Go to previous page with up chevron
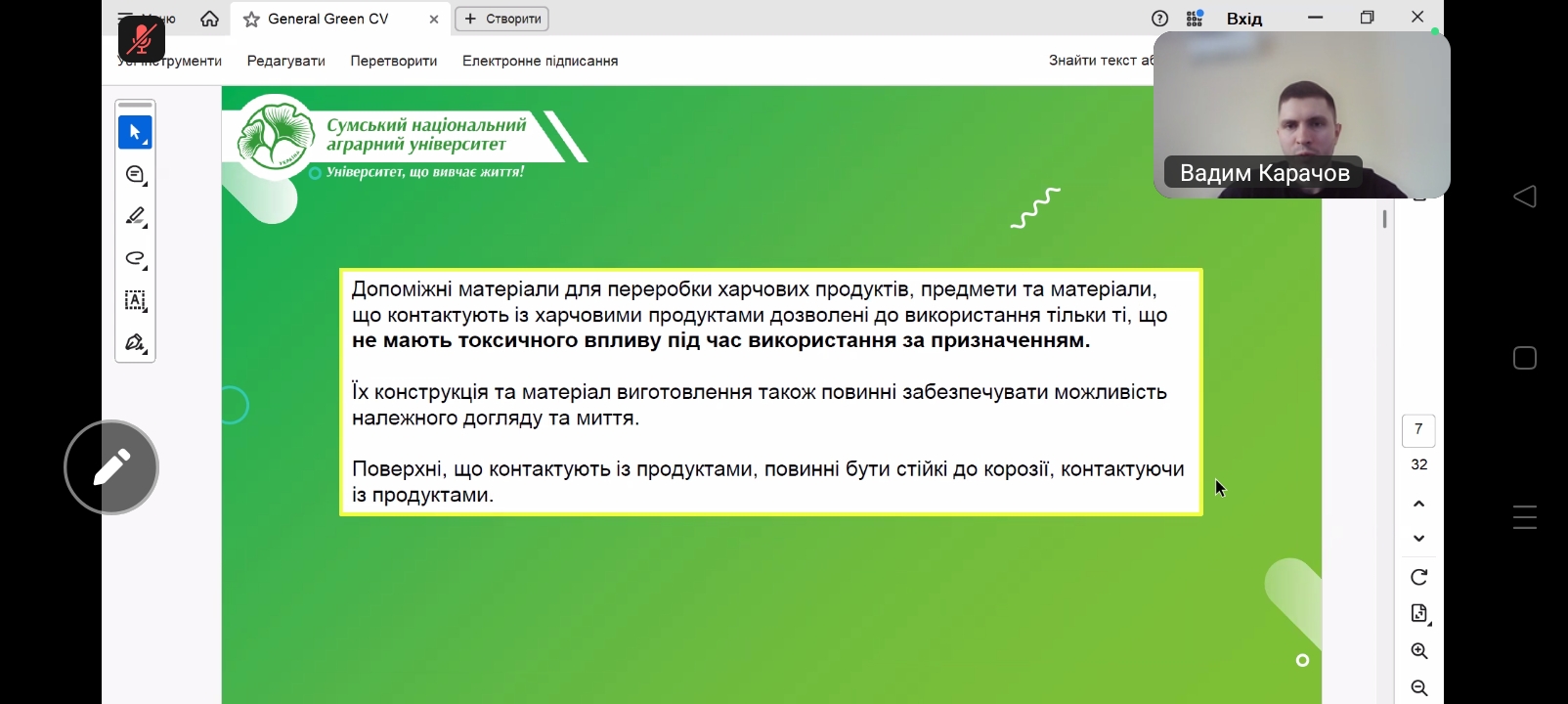1568x704 pixels. coord(1419,504)
